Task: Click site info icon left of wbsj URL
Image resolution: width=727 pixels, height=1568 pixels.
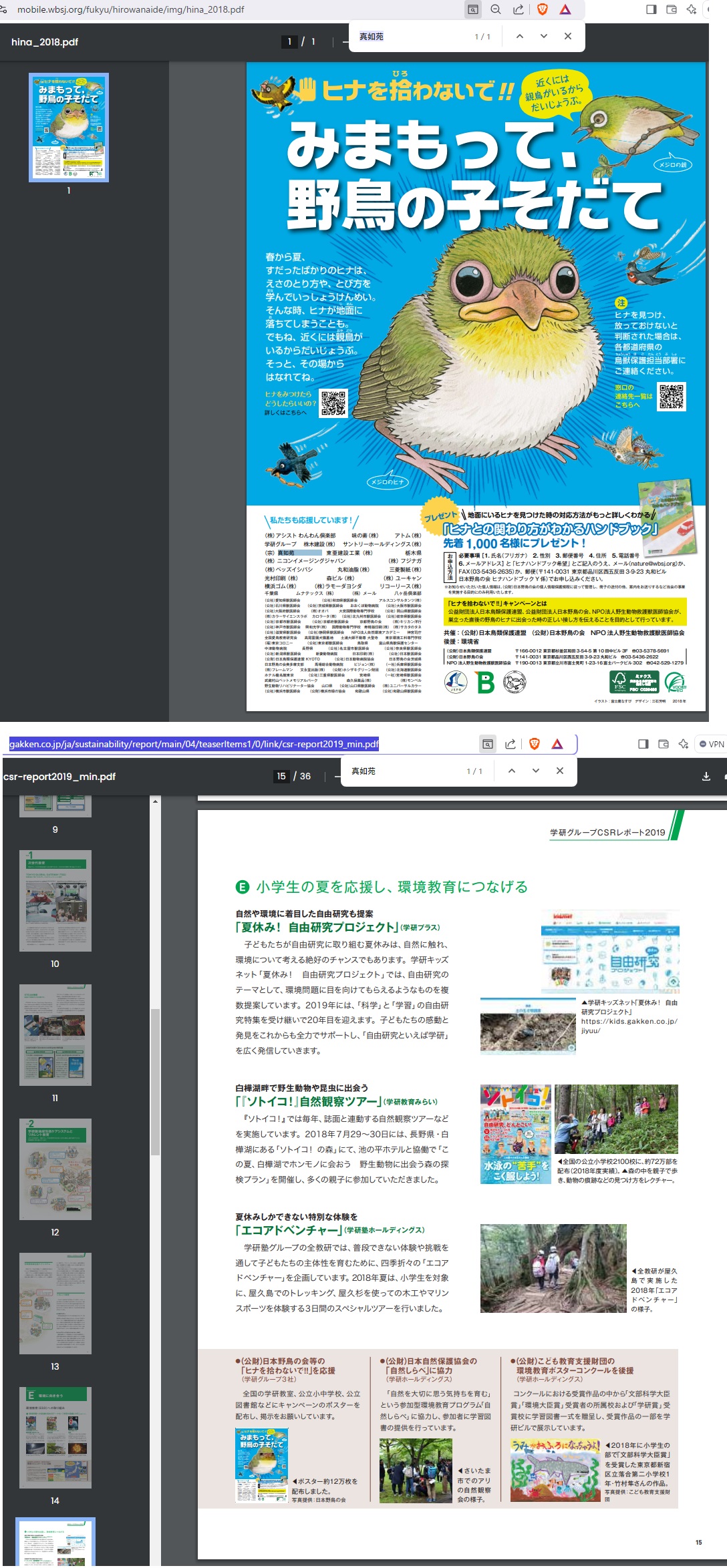Action: 4,9
